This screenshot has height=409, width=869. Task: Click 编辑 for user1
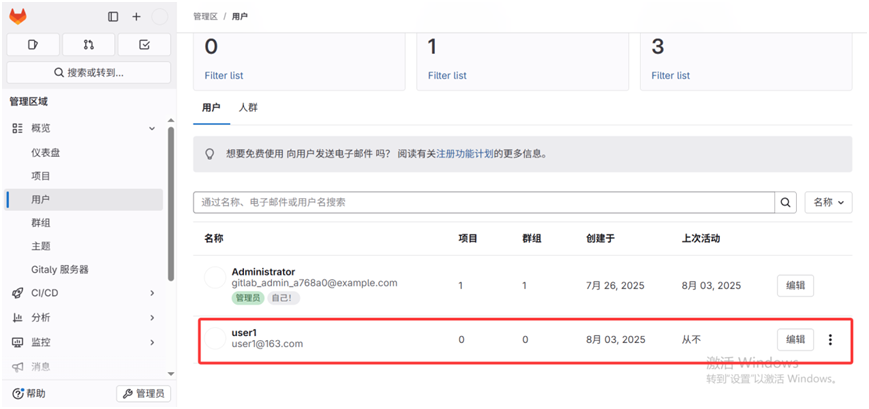795,340
